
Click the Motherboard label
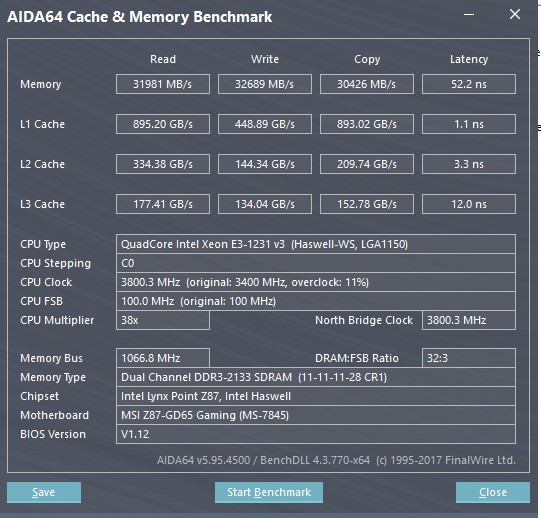pos(55,415)
